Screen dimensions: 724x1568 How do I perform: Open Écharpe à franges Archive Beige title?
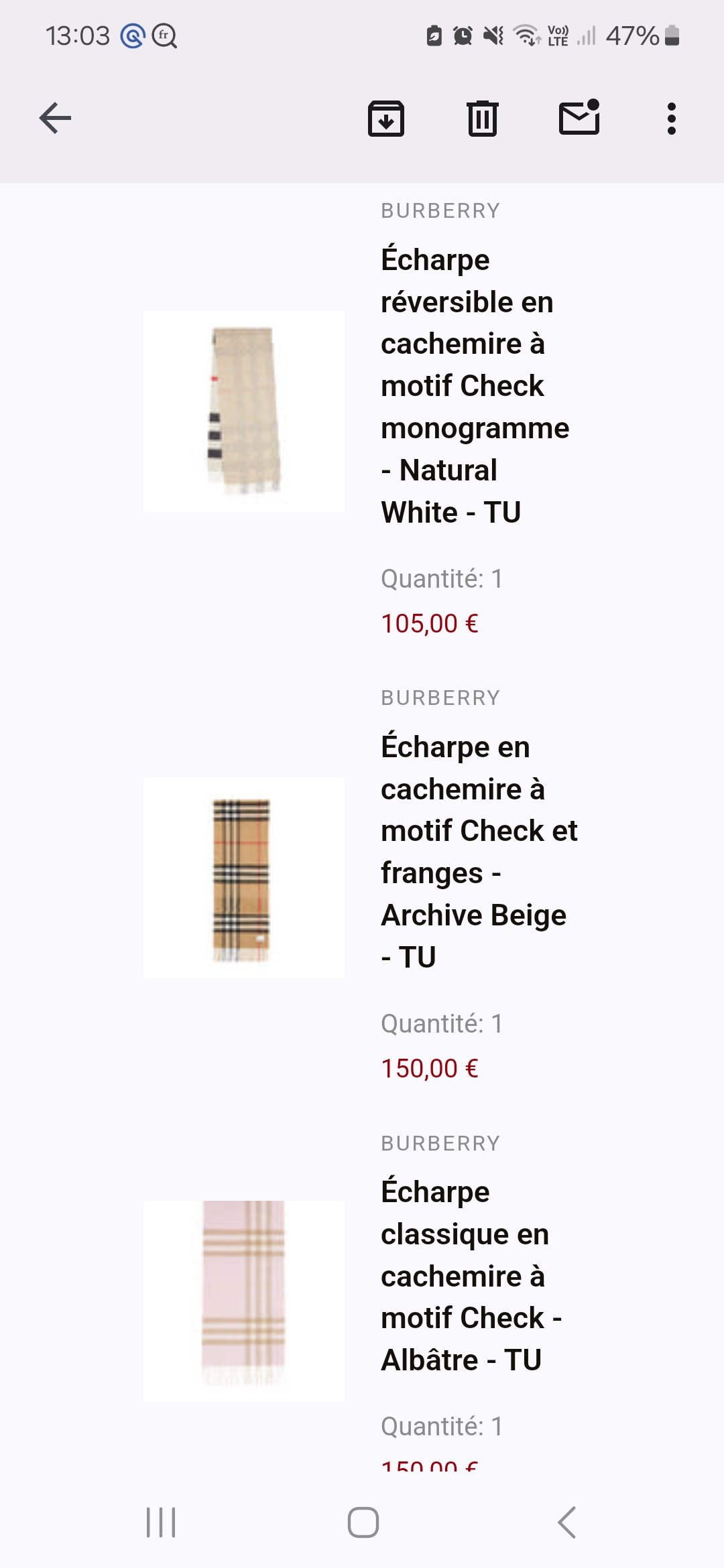(479, 851)
